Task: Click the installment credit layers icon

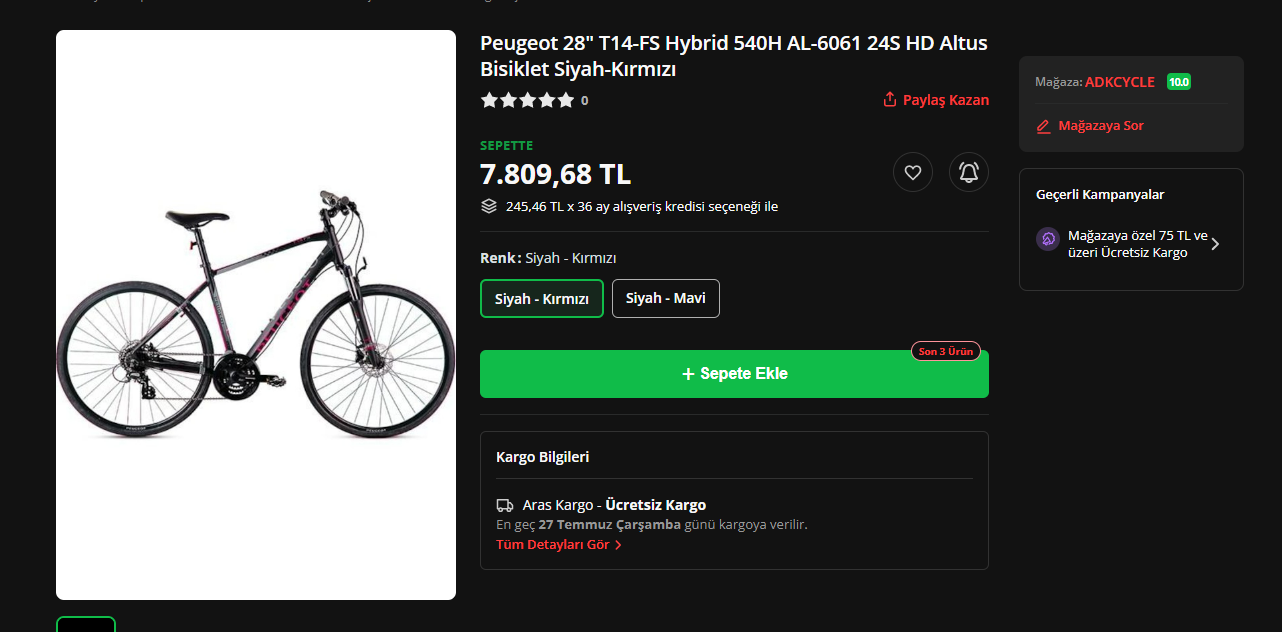Action: (489, 206)
